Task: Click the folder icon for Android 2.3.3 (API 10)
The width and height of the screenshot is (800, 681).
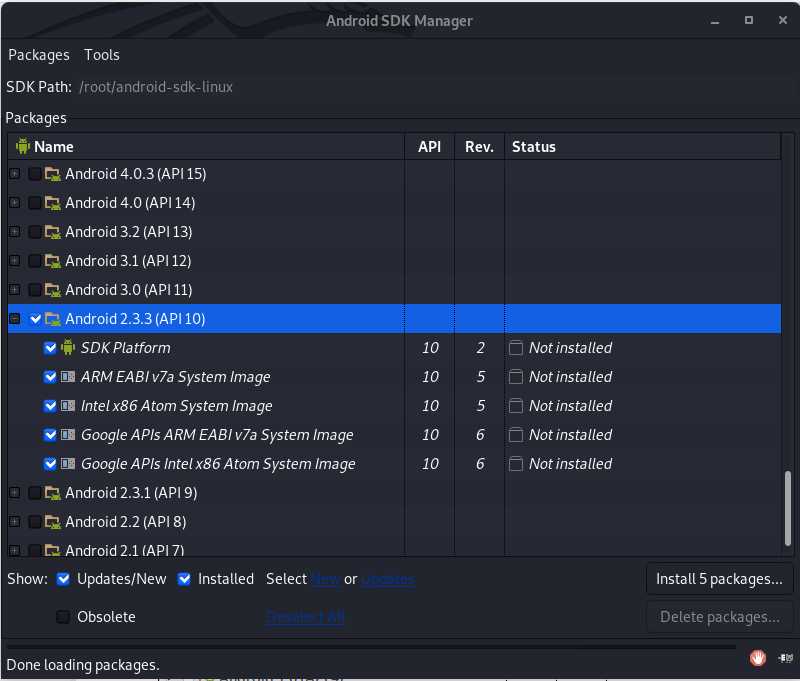Action: click(x=53, y=319)
